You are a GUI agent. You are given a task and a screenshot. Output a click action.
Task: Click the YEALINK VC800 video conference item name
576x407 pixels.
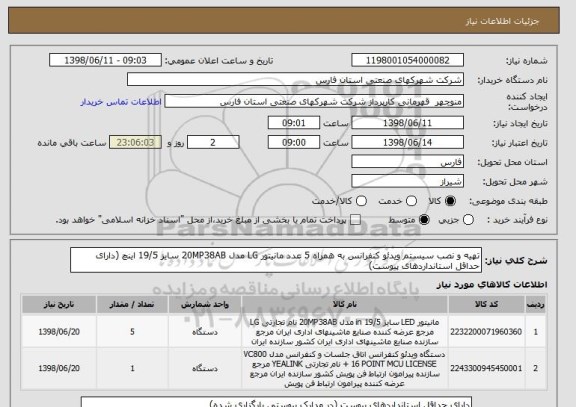point(345,369)
